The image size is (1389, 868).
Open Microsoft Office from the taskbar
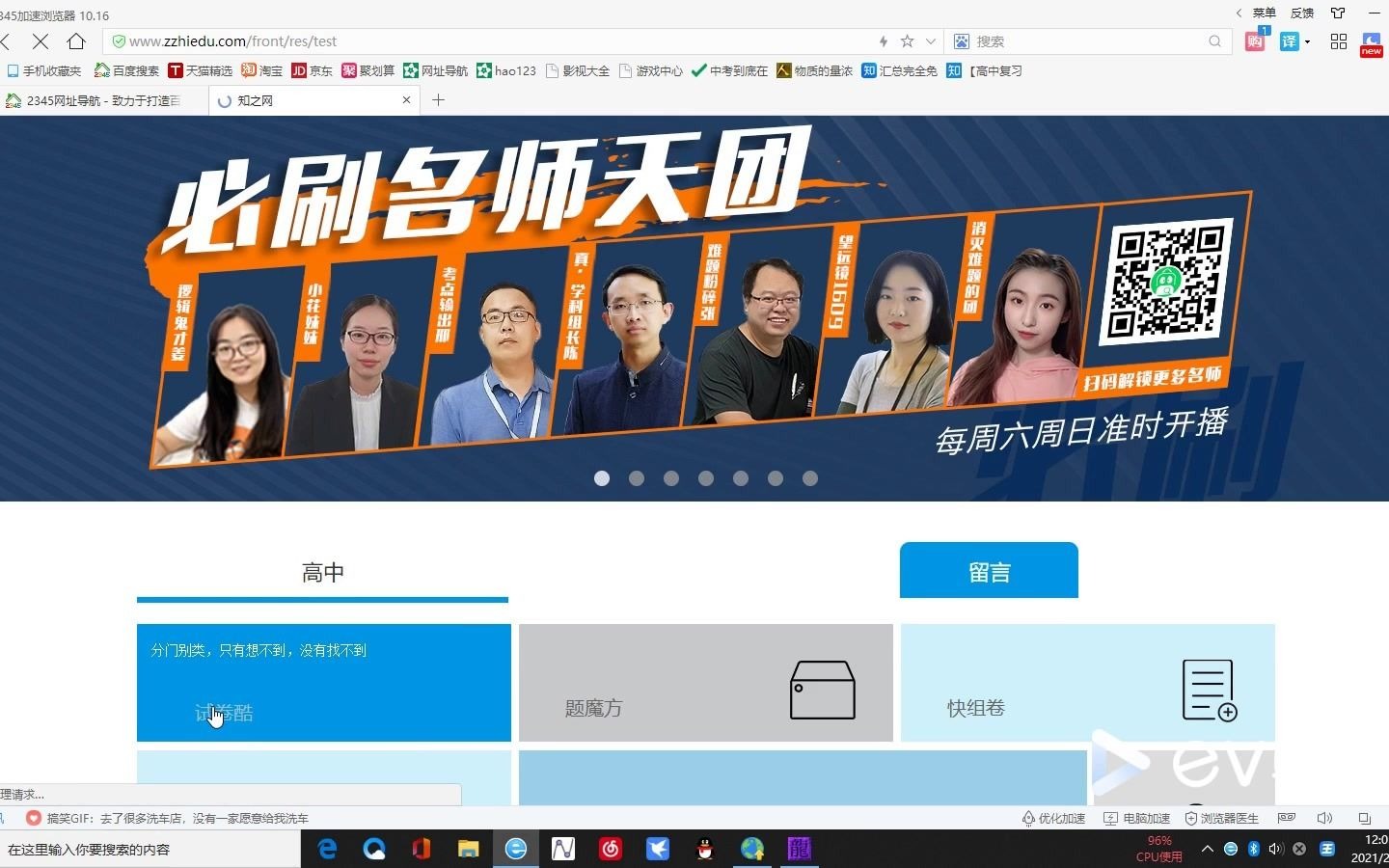tap(421, 849)
